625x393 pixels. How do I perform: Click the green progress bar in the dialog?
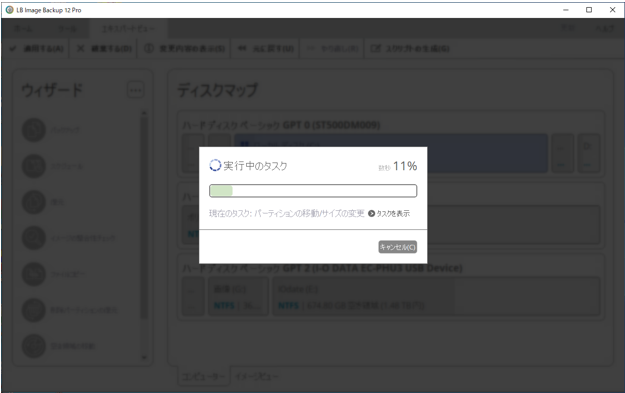(313, 191)
